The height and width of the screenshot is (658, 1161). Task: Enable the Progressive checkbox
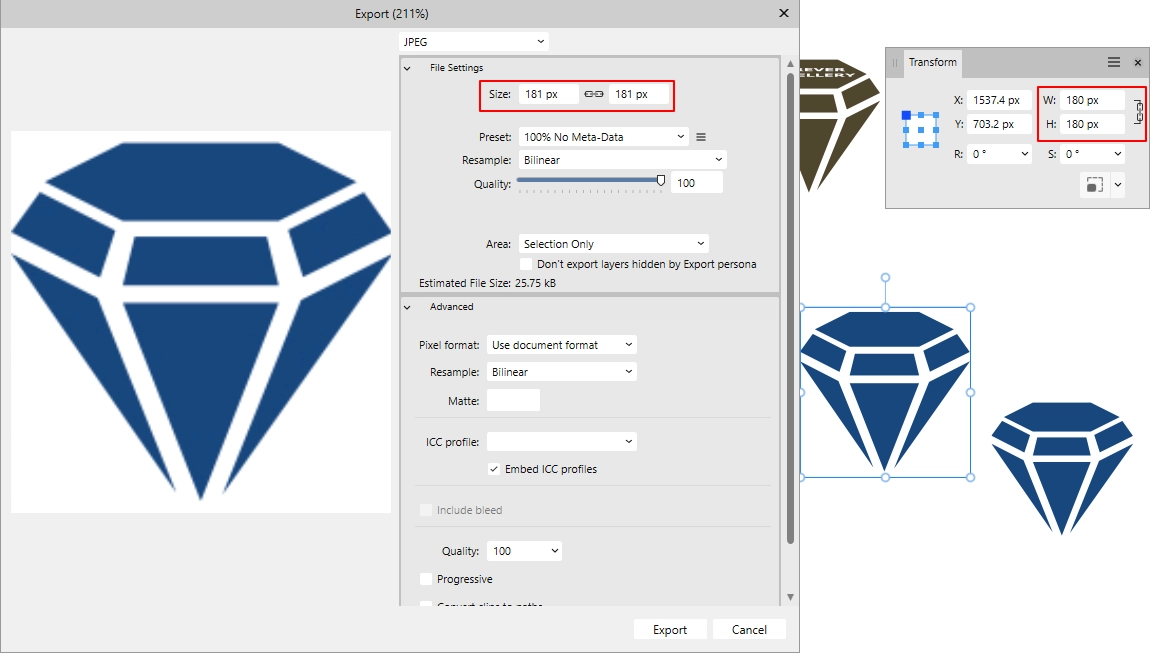pyautogui.click(x=426, y=580)
